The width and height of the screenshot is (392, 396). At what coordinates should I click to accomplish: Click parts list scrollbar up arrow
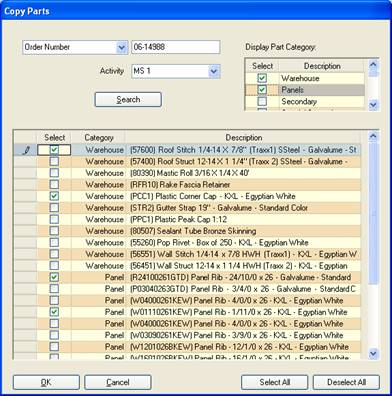tap(373, 136)
